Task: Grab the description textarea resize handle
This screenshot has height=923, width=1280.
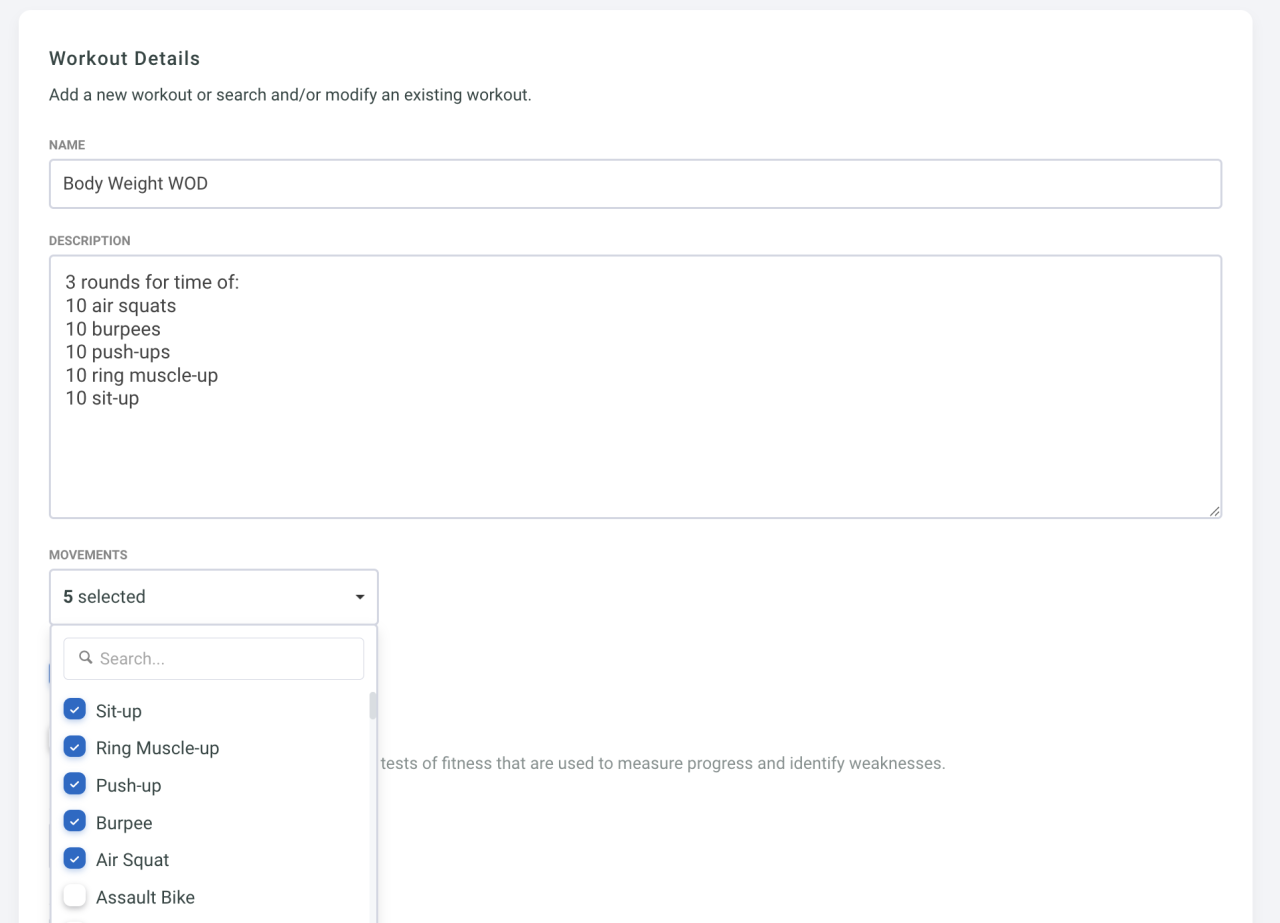Action: coord(1214,511)
